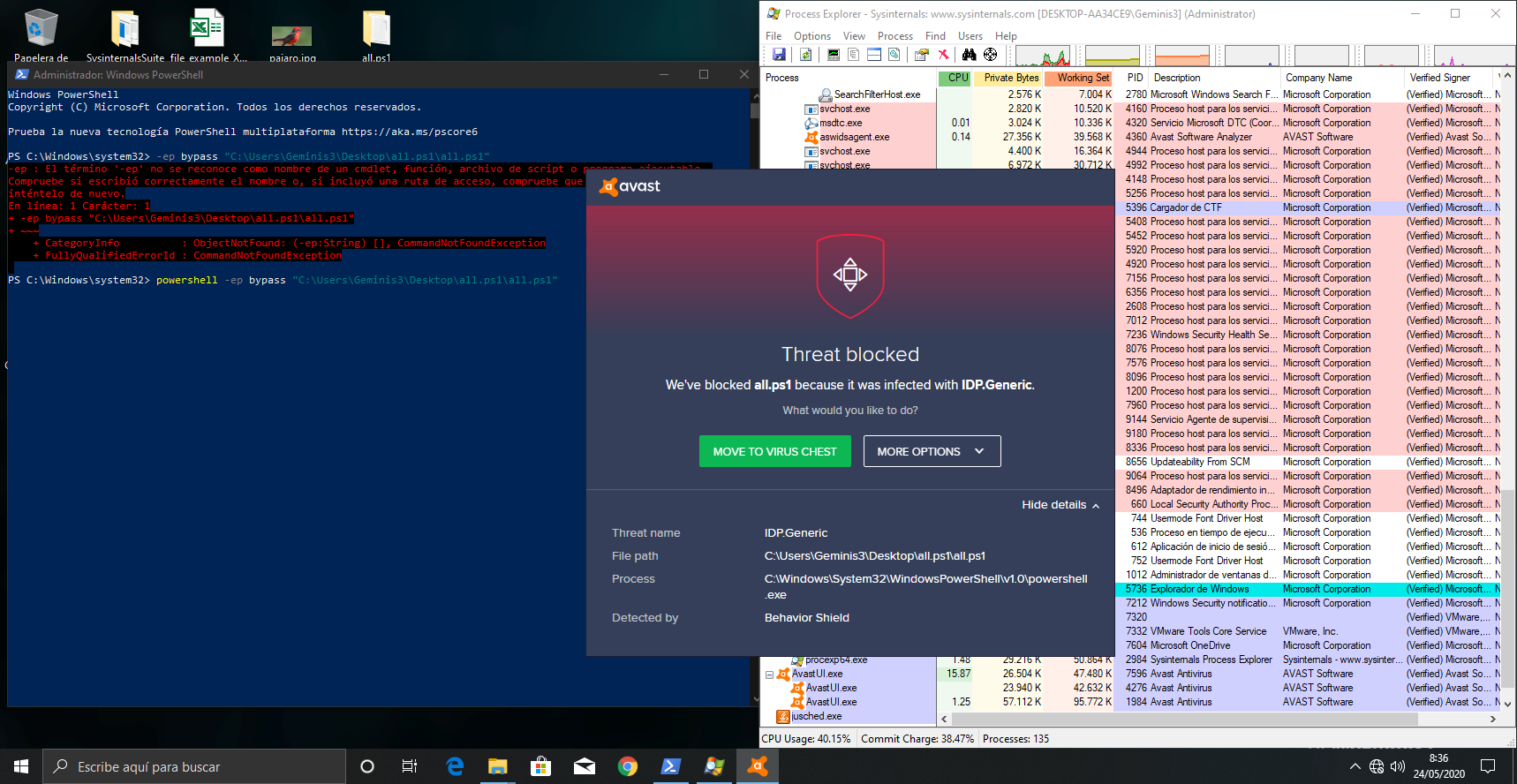Click the Refresh Now toolbar icon
Viewport: 1517px width, 784px height.
click(805, 55)
